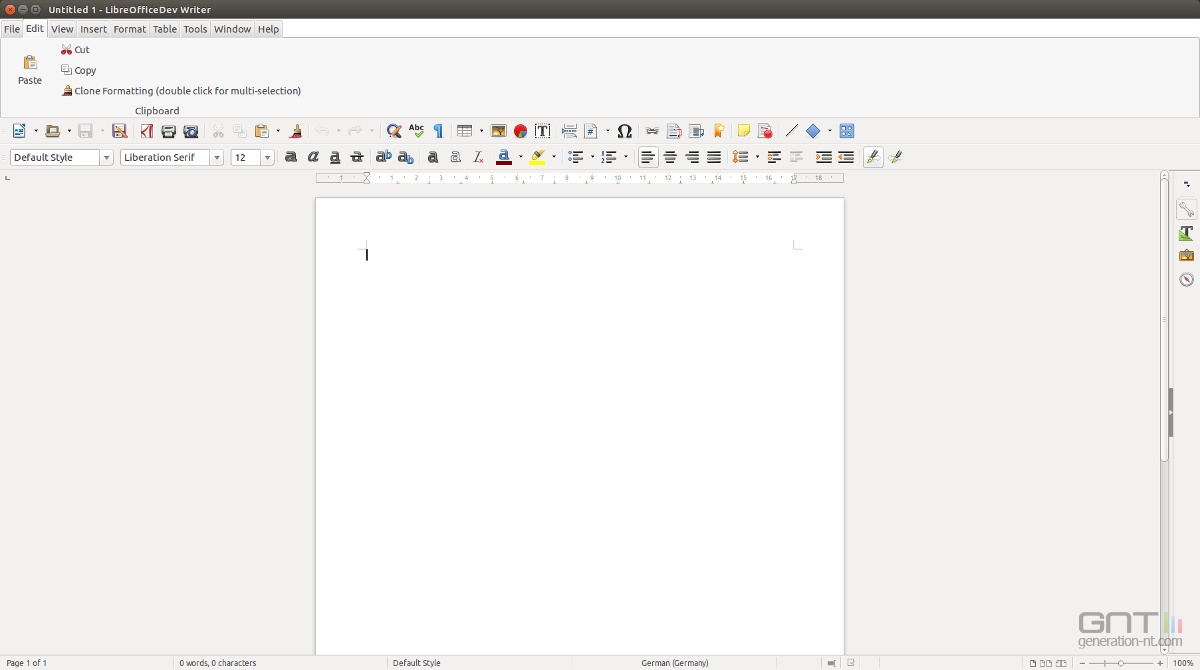Open the sidebar Navigator compass icon
1200x670 pixels.
pos(1186,279)
